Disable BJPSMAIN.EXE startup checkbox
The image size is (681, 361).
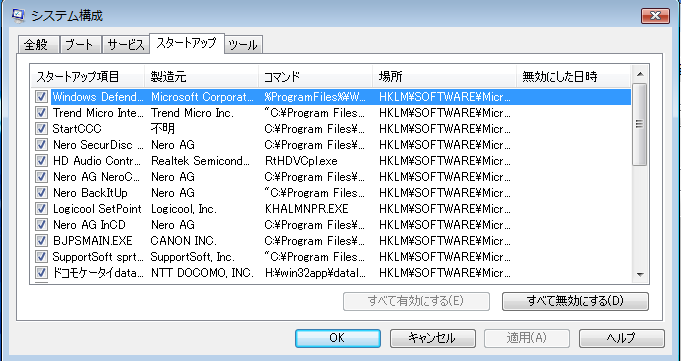[x=41, y=241]
